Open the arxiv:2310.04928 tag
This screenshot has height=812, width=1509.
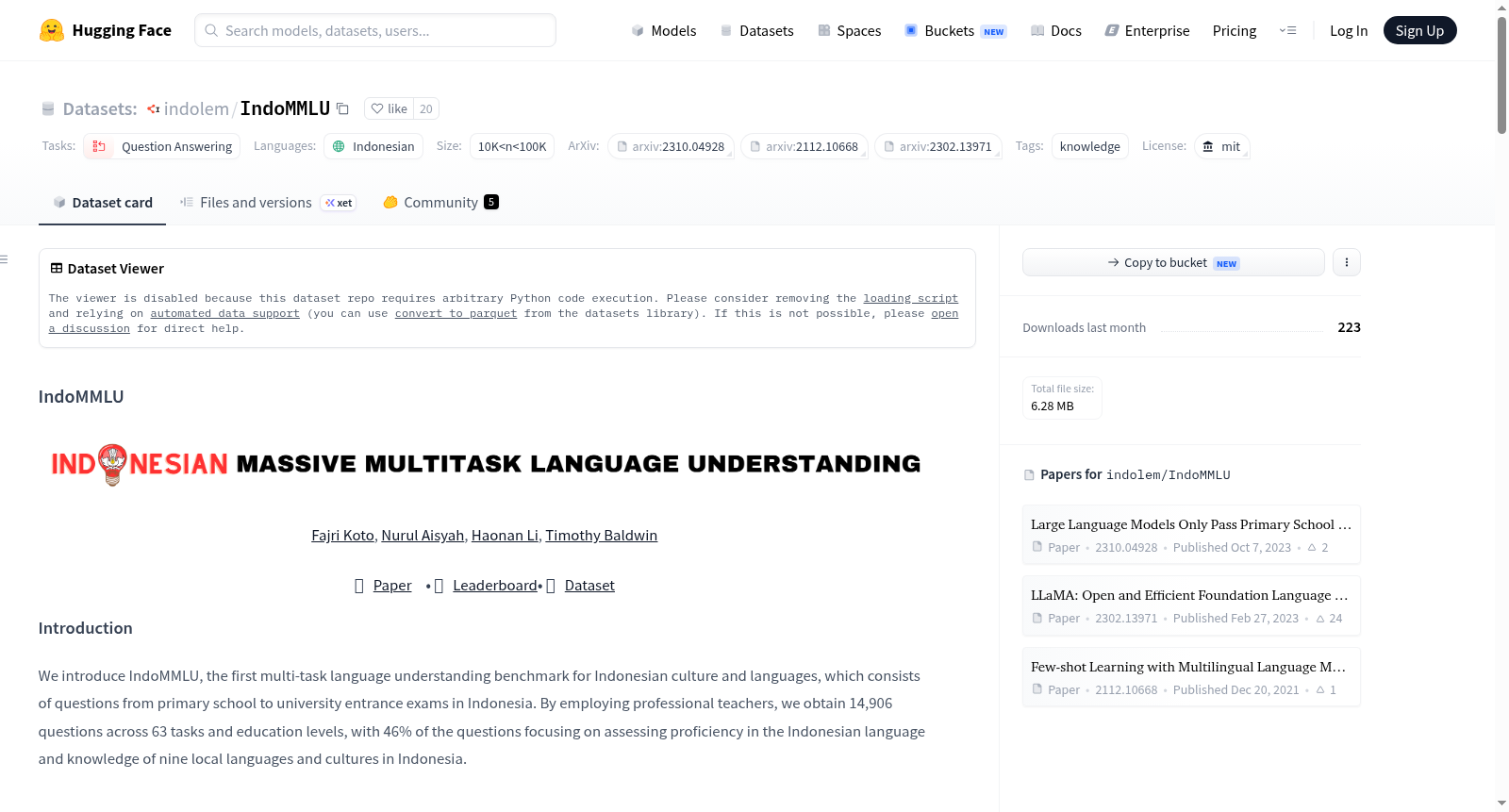(x=672, y=146)
